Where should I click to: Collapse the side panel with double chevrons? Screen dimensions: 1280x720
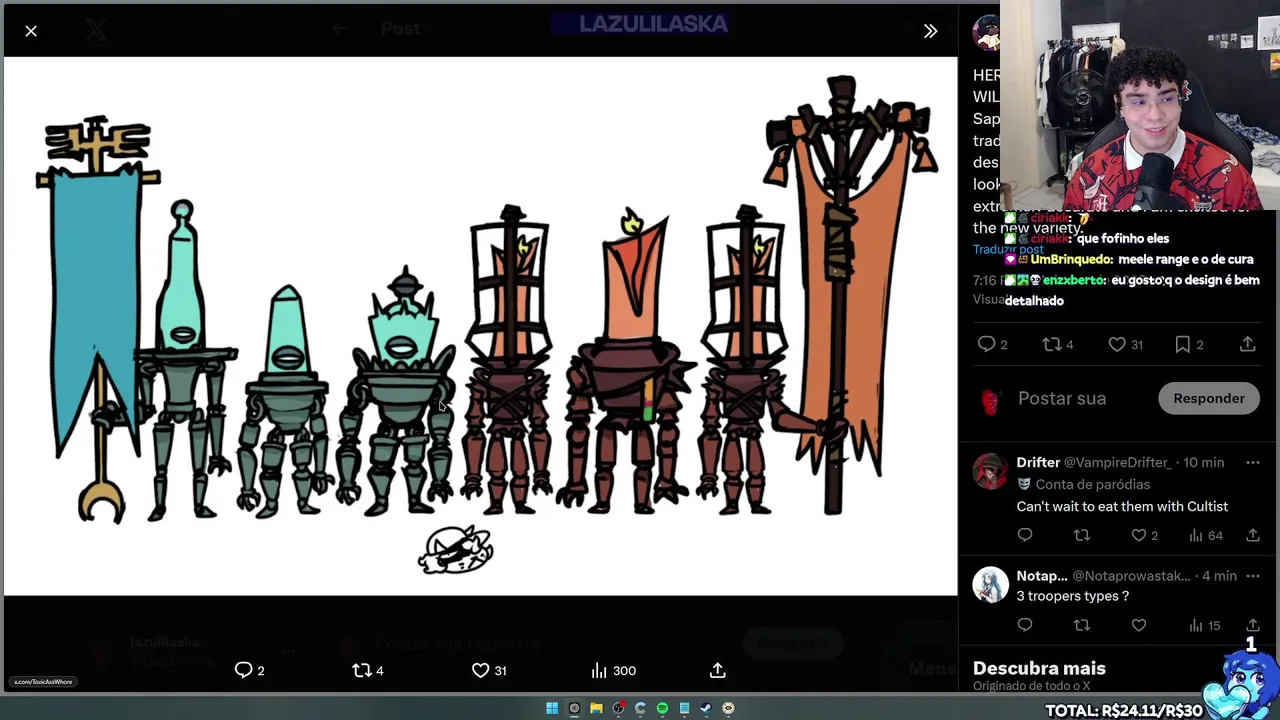point(930,31)
